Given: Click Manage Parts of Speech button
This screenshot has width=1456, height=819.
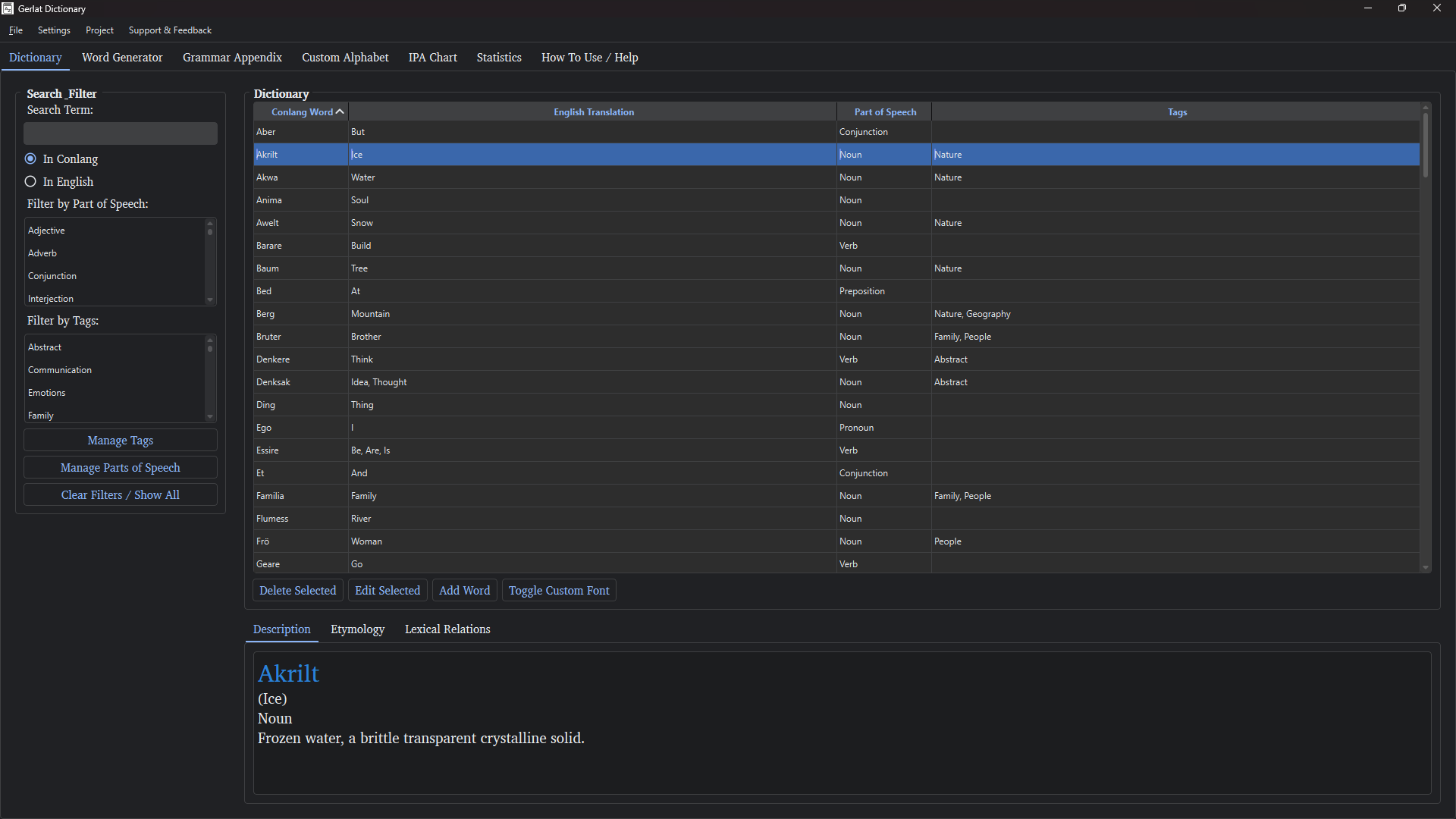Looking at the screenshot, I should point(121,468).
